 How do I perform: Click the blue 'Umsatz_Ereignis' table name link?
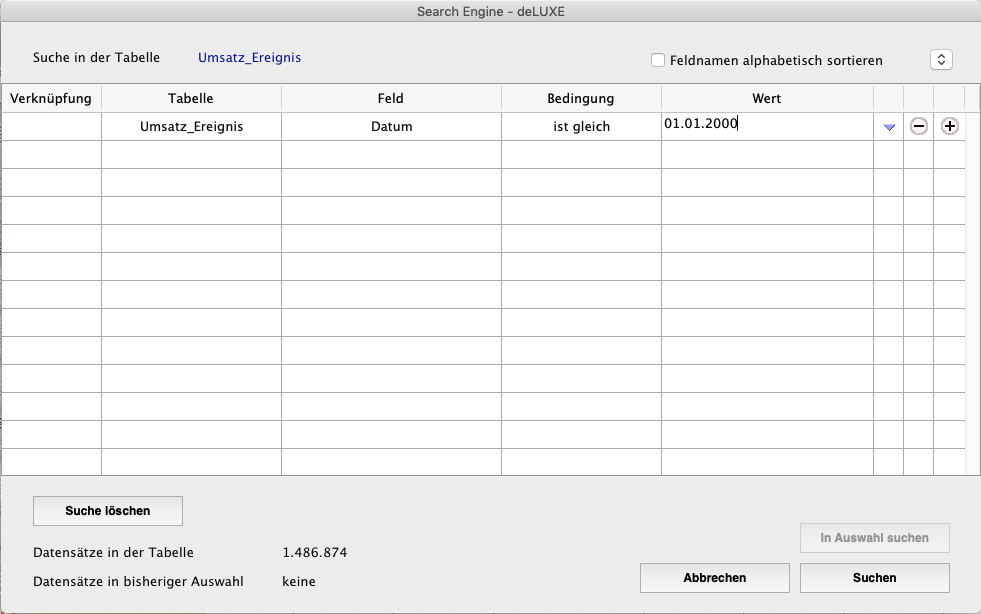[249, 58]
